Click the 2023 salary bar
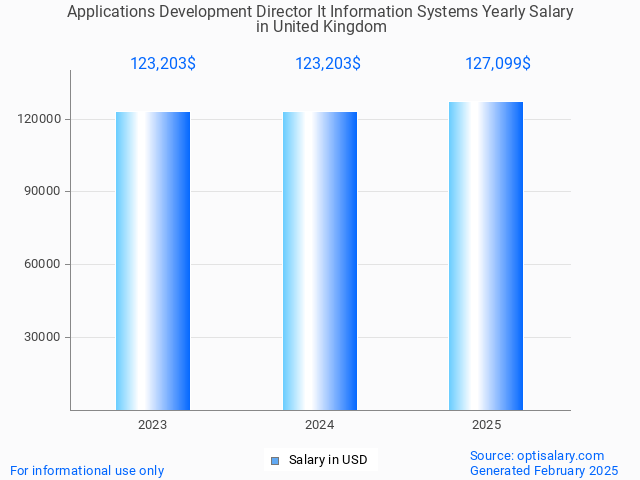Screen dimensions: 640x480 tap(153, 260)
